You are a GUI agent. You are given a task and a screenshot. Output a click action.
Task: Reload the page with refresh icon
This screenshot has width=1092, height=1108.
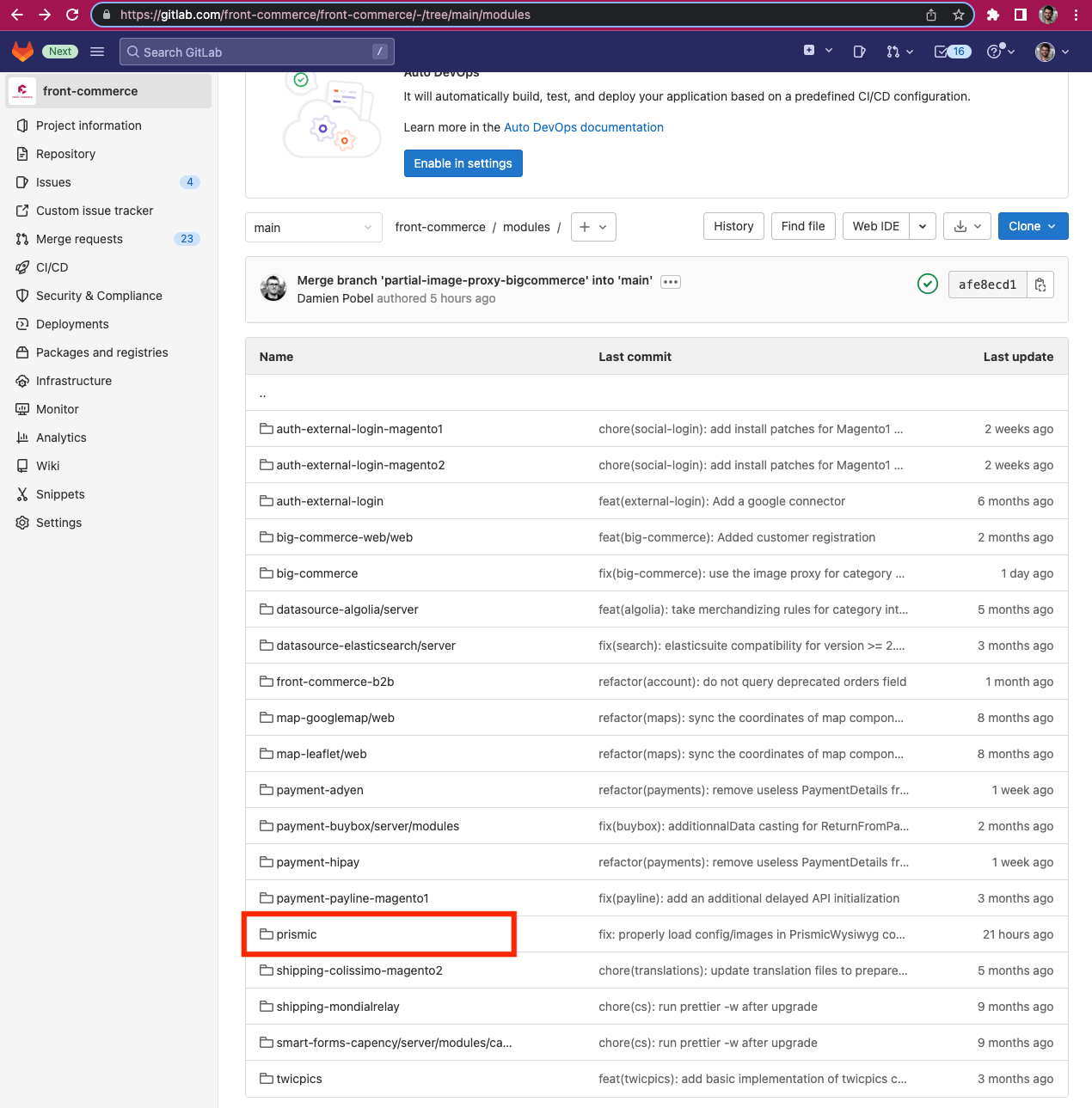tap(72, 15)
